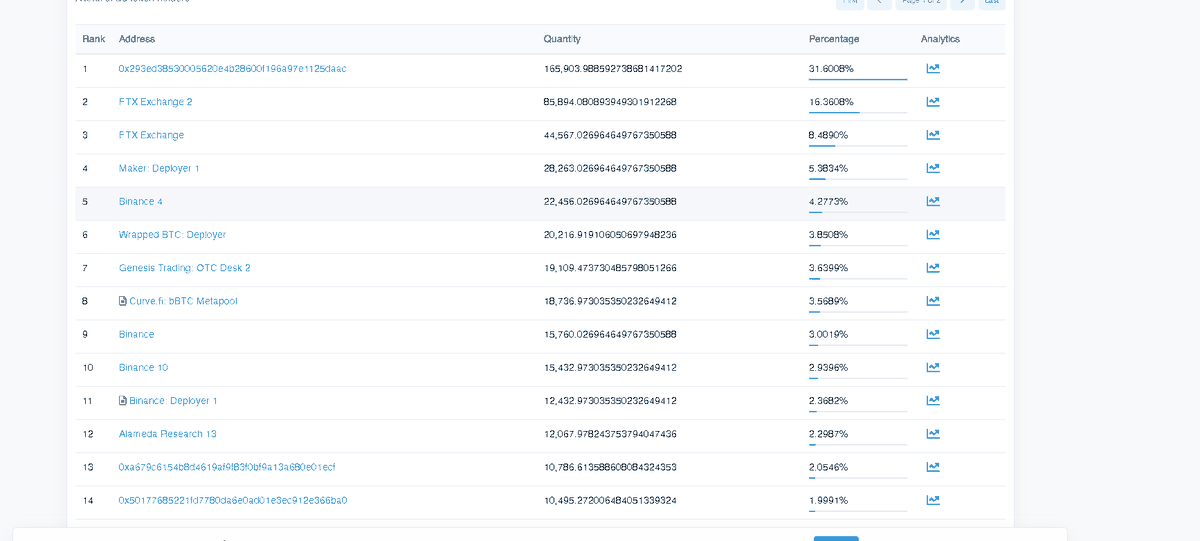The height and width of the screenshot is (541, 1200).
Task: Open the Binance 10 address link
Action: tap(143, 367)
